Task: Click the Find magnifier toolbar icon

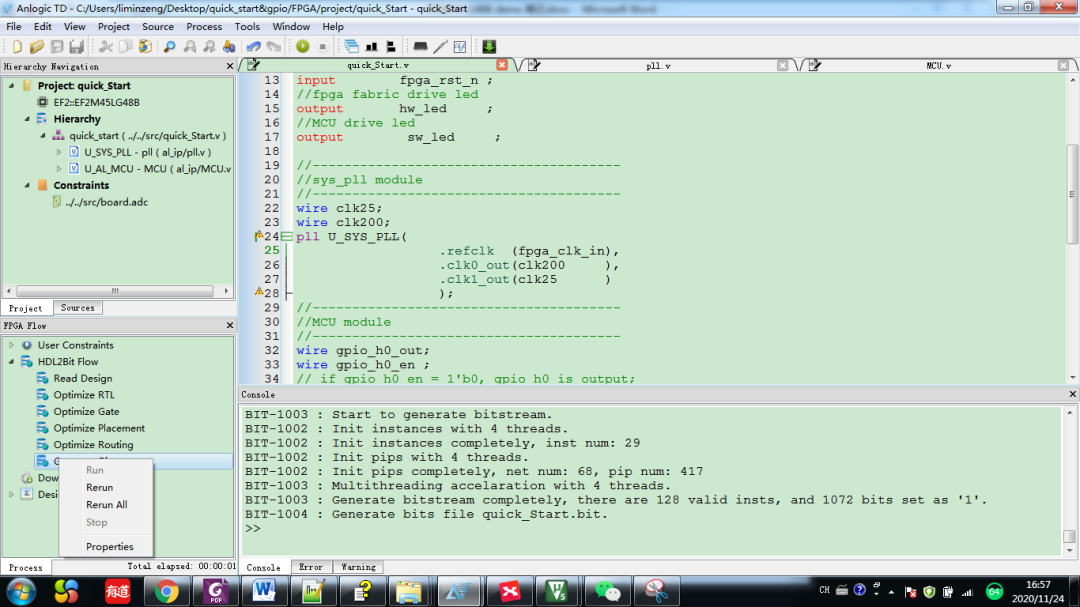Action: 169,47
